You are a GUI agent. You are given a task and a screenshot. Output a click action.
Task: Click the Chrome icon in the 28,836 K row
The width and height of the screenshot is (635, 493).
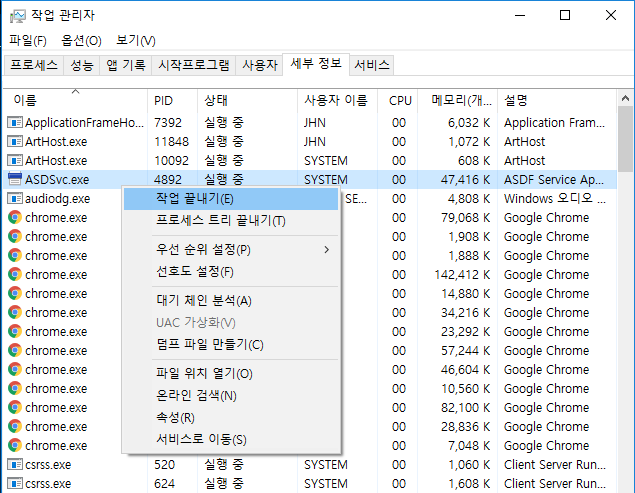click(x=15, y=427)
